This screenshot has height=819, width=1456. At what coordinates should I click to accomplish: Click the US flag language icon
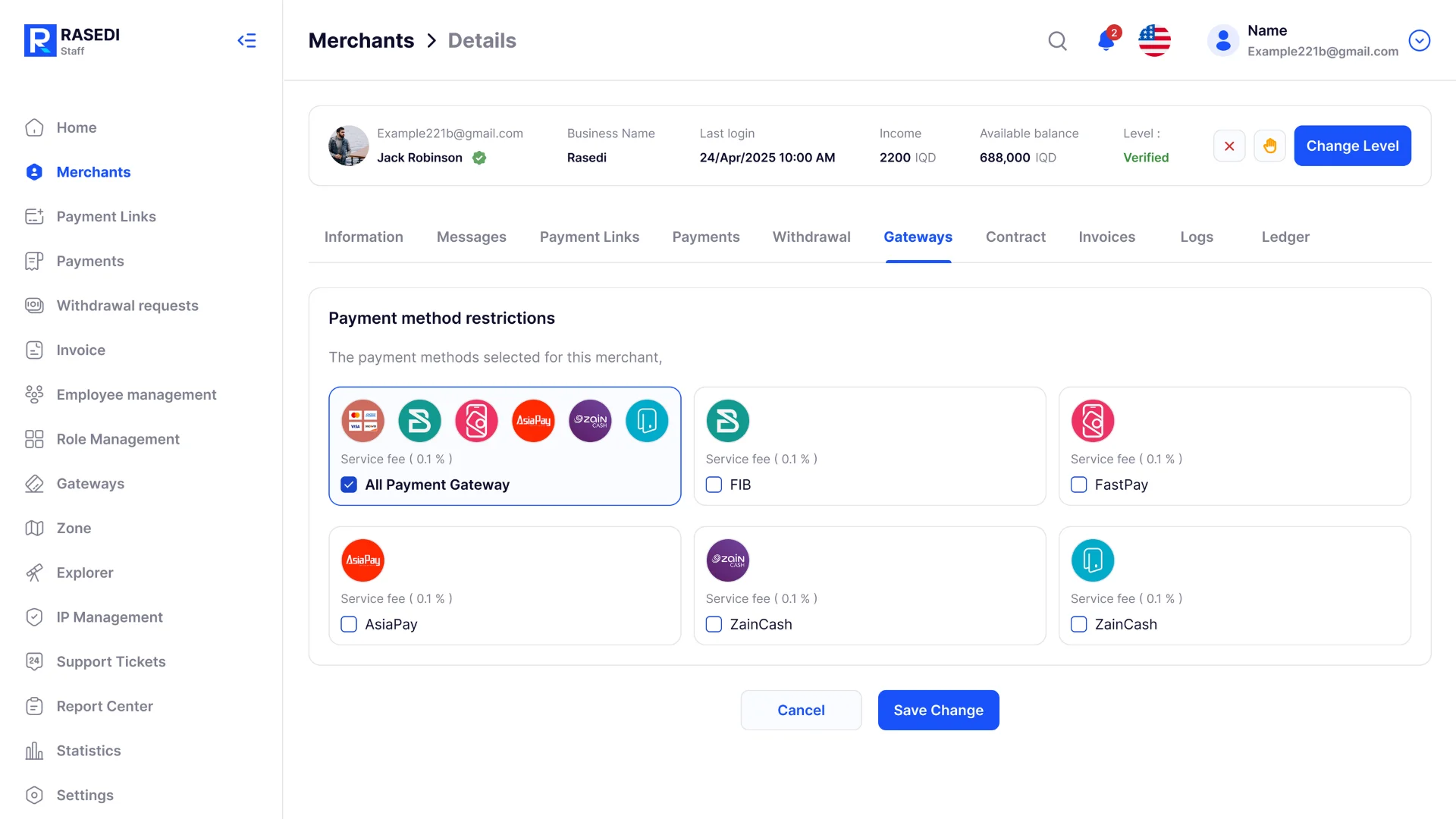(1154, 41)
